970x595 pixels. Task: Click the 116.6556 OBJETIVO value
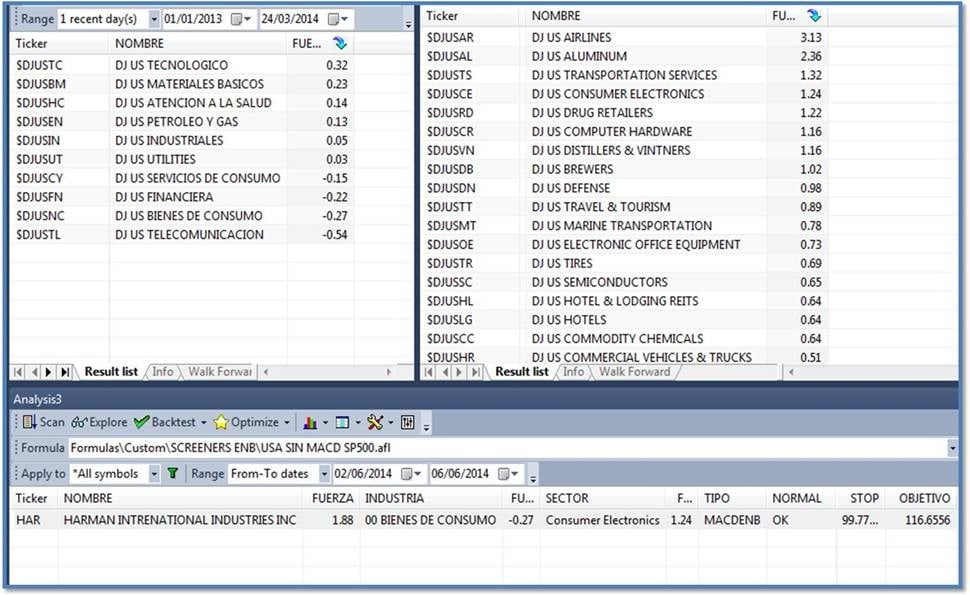pyautogui.click(x=927, y=520)
